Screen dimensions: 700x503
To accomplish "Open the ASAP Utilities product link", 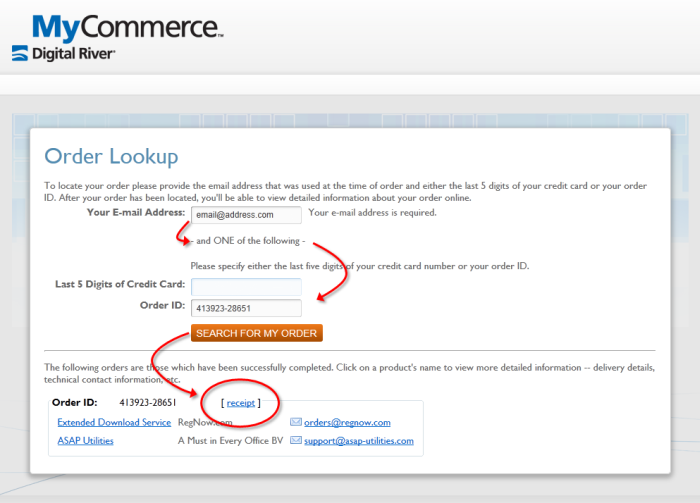I will pyautogui.click(x=85, y=441).
